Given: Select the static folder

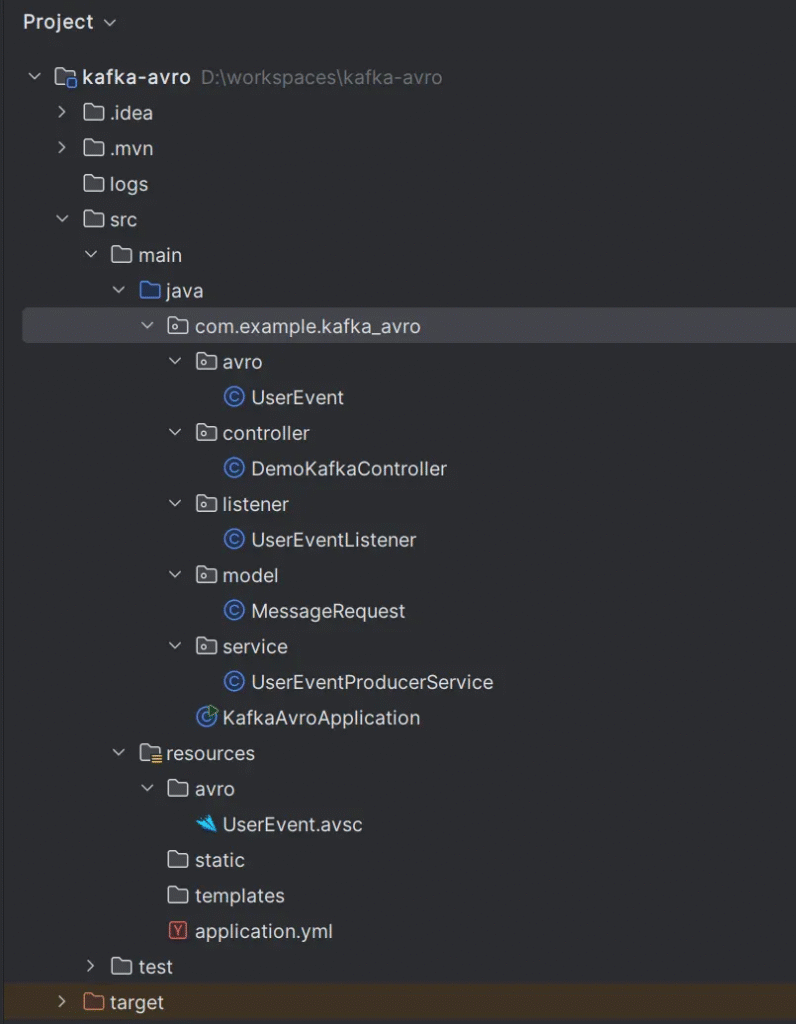Looking at the screenshot, I should coord(219,860).
